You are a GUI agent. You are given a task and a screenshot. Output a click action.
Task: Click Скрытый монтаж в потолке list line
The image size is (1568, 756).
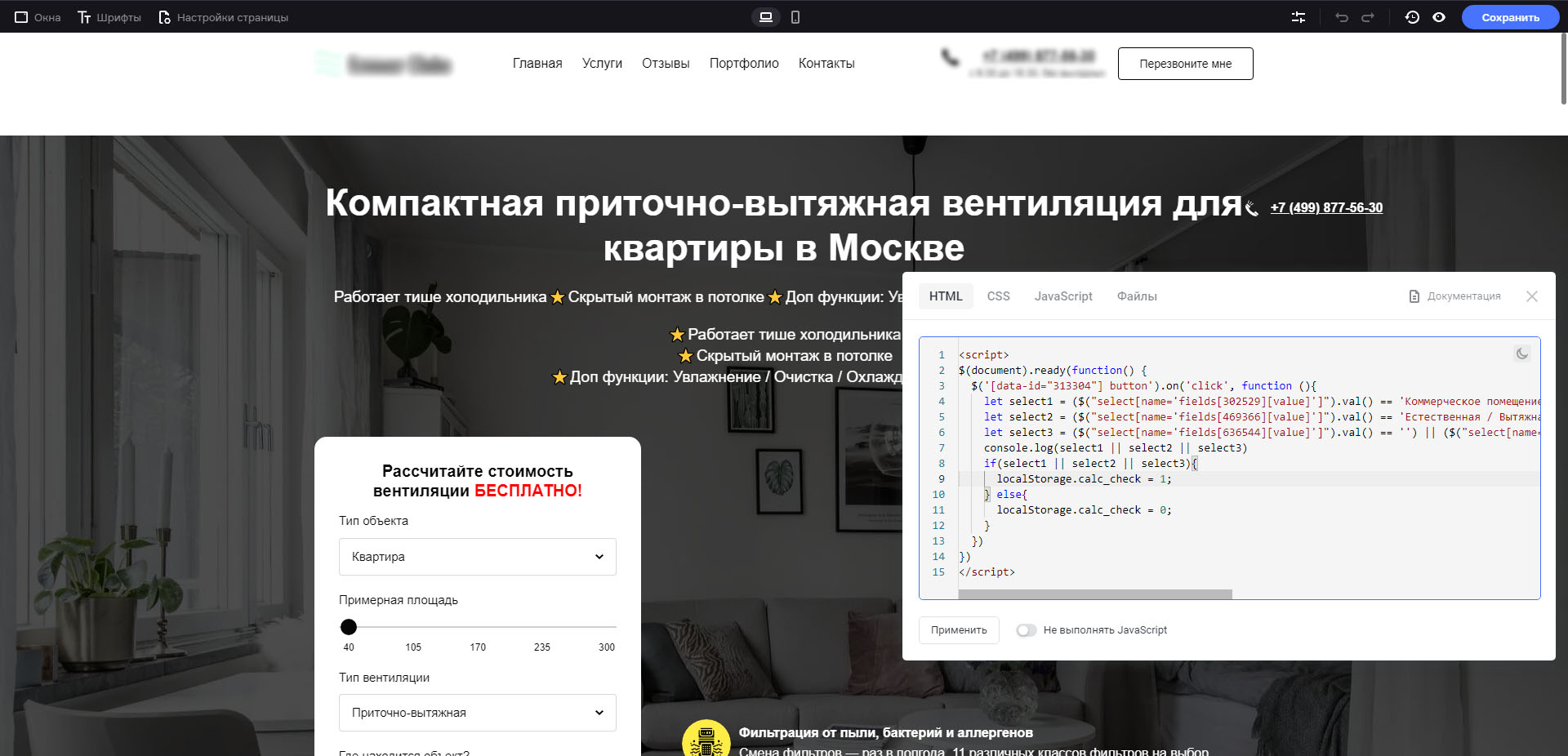pyautogui.click(x=786, y=356)
